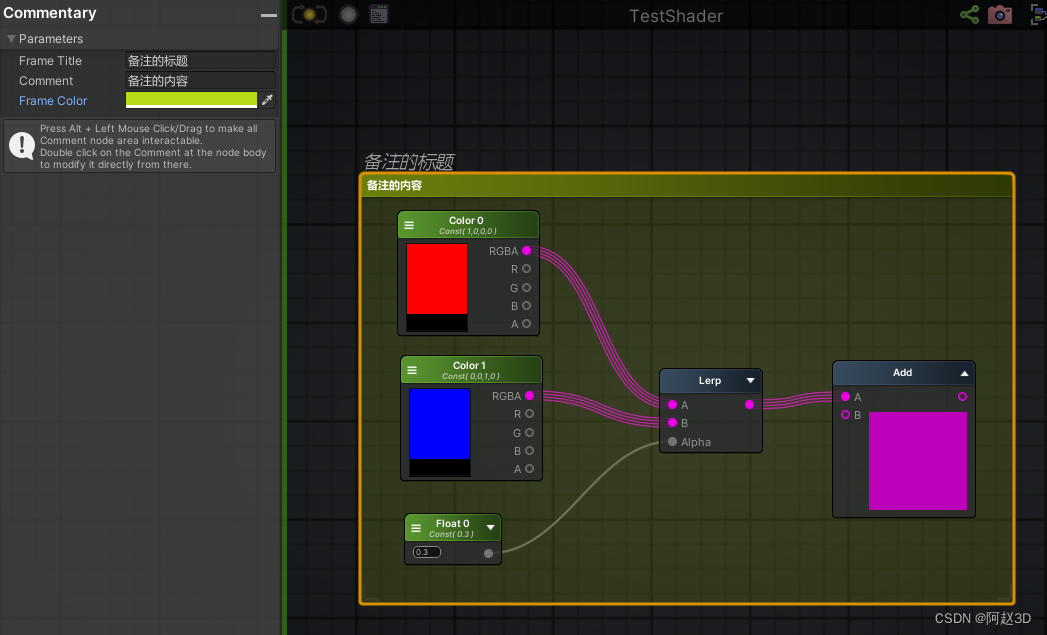
Task: Click the share icon in top toolbar
Action: [969, 15]
